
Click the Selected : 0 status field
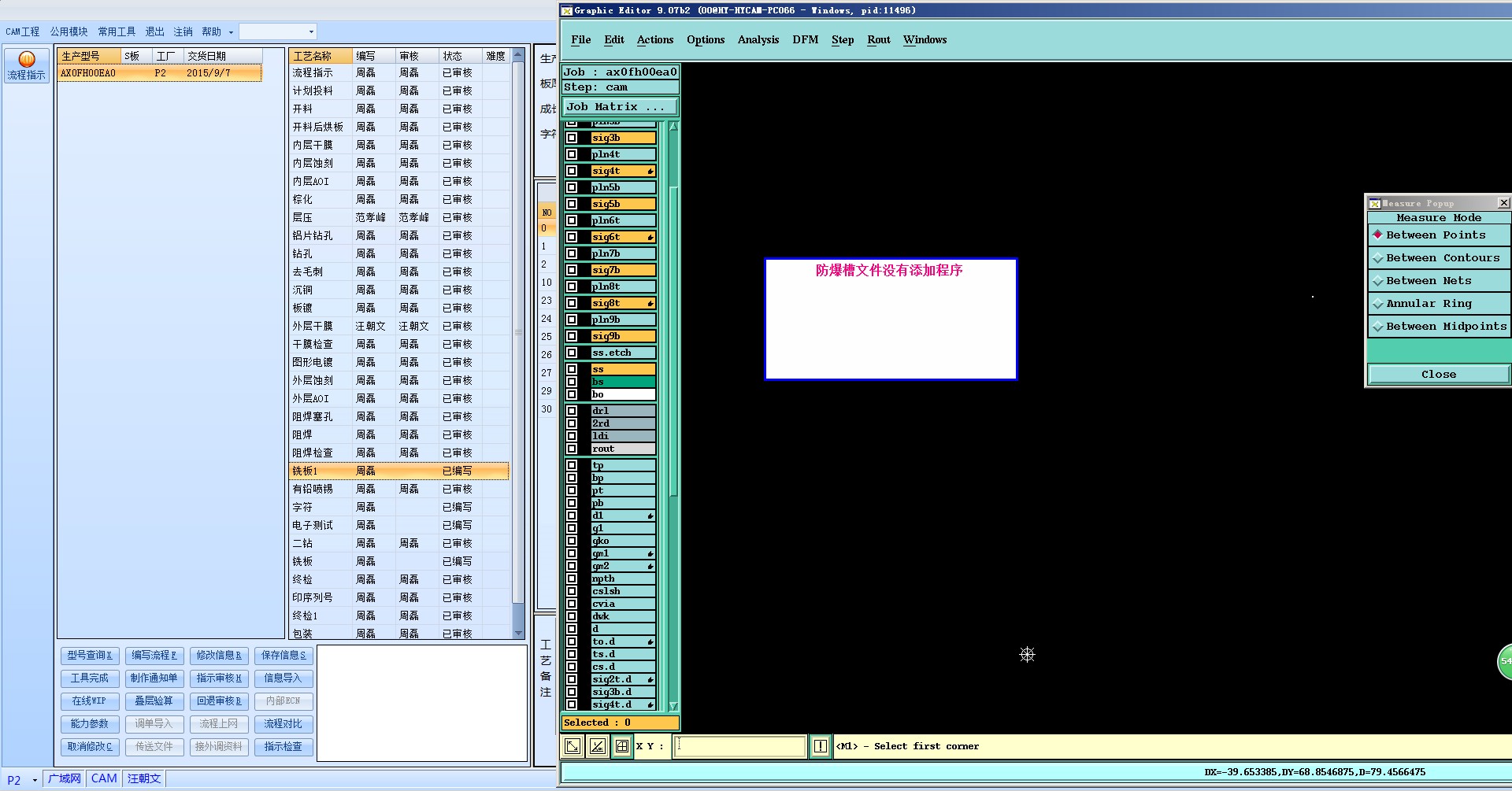(620, 723)
